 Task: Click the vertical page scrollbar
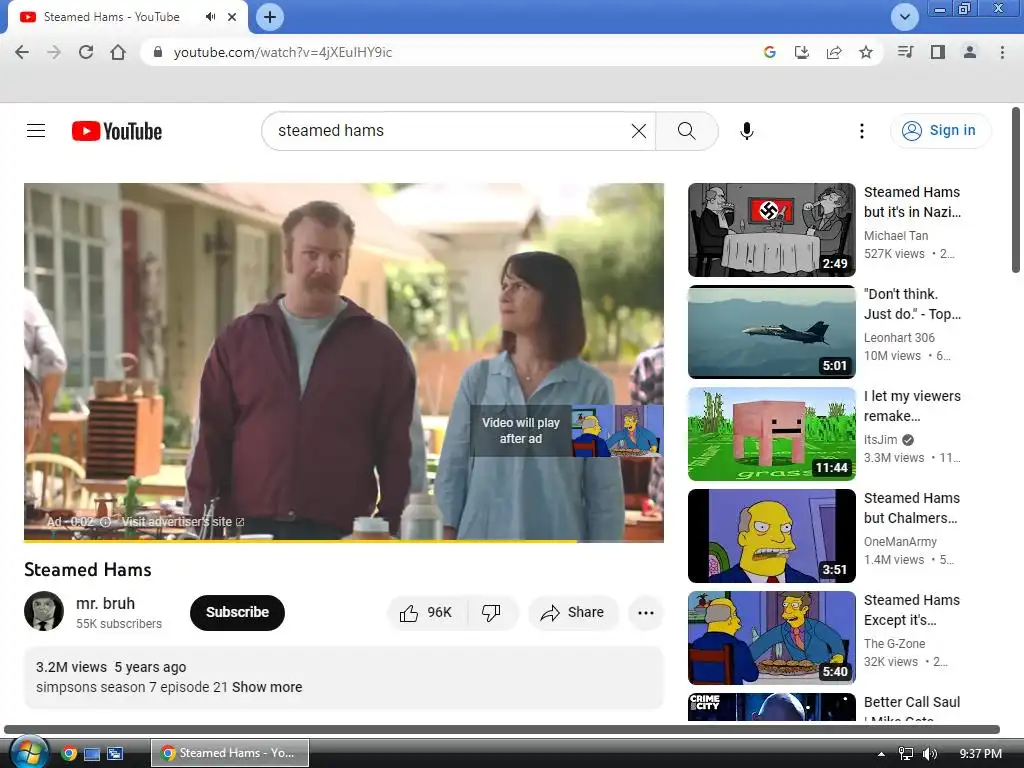coord(1016,191)
